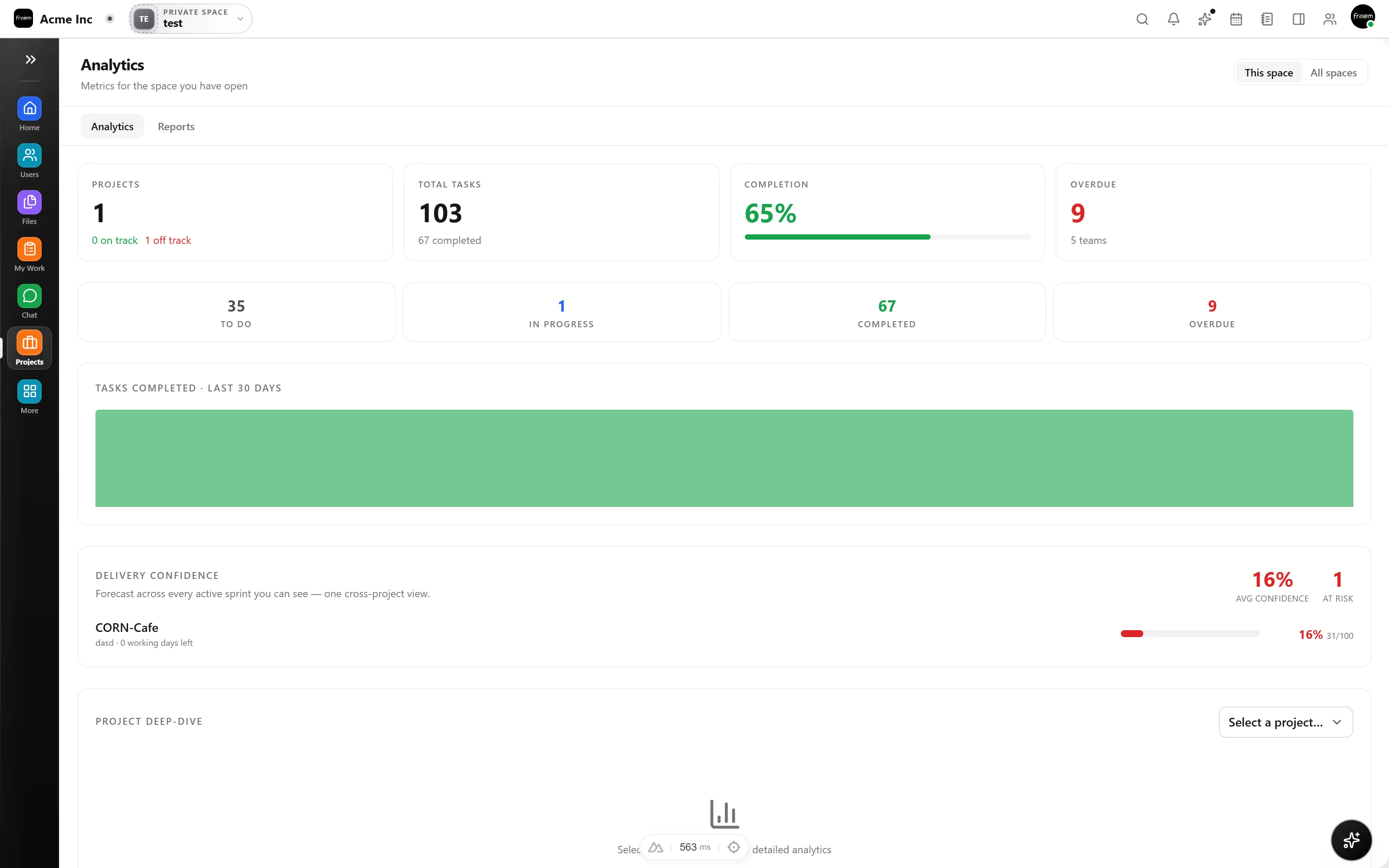Click the TE space avatar
Viewport: 1389px width, 868px height.
pos(144,19)
